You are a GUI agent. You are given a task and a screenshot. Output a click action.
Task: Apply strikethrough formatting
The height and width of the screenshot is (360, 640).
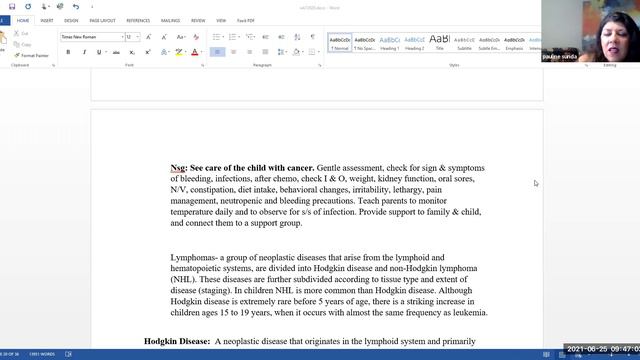coord(116,52)
